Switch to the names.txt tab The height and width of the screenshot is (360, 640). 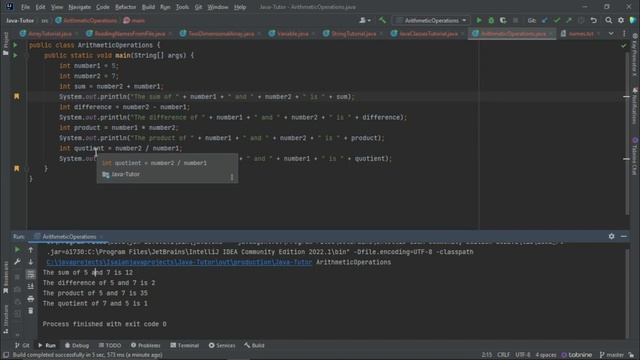582,34
